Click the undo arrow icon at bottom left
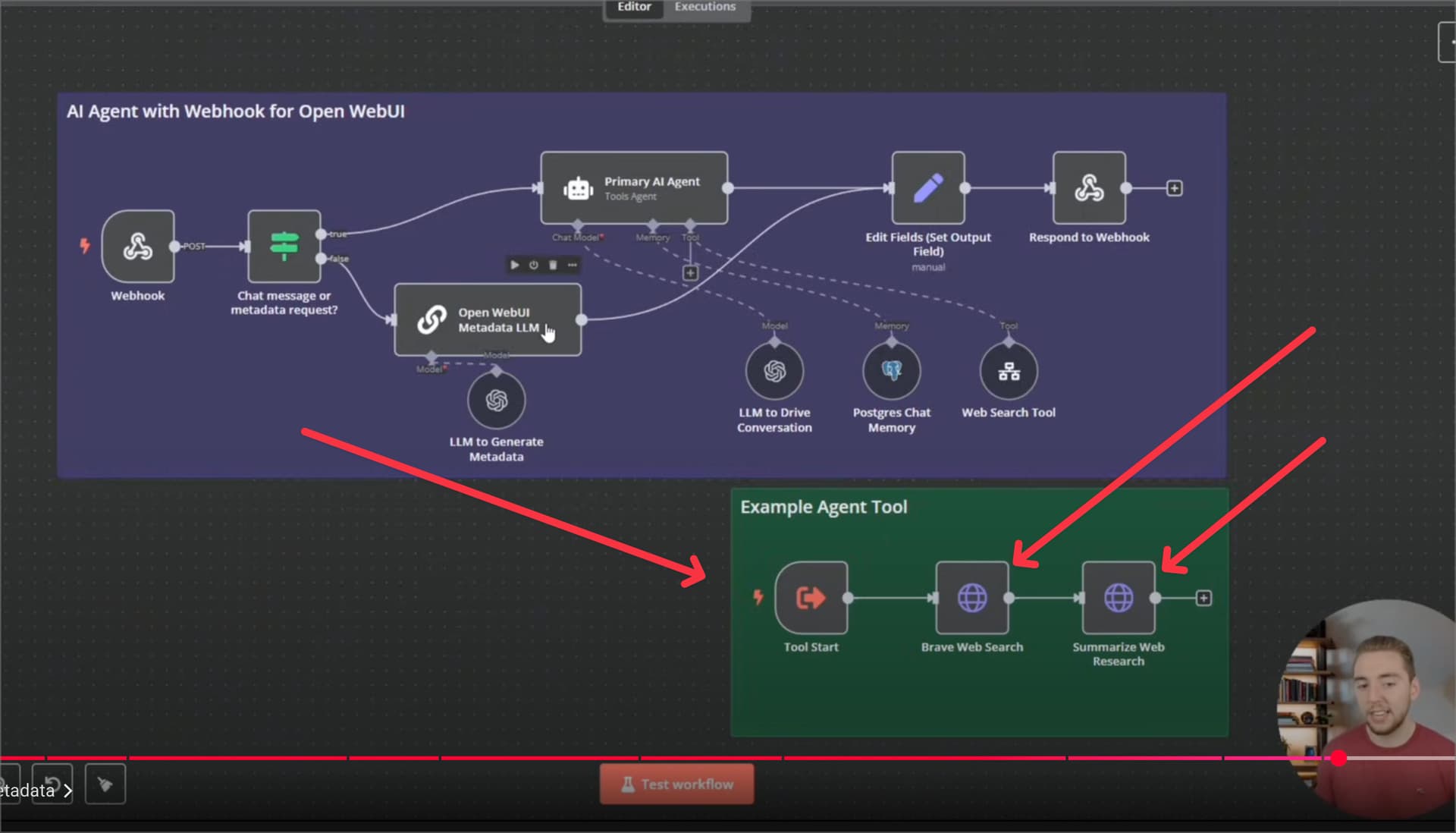1456x833 pixels. (52, 784)
